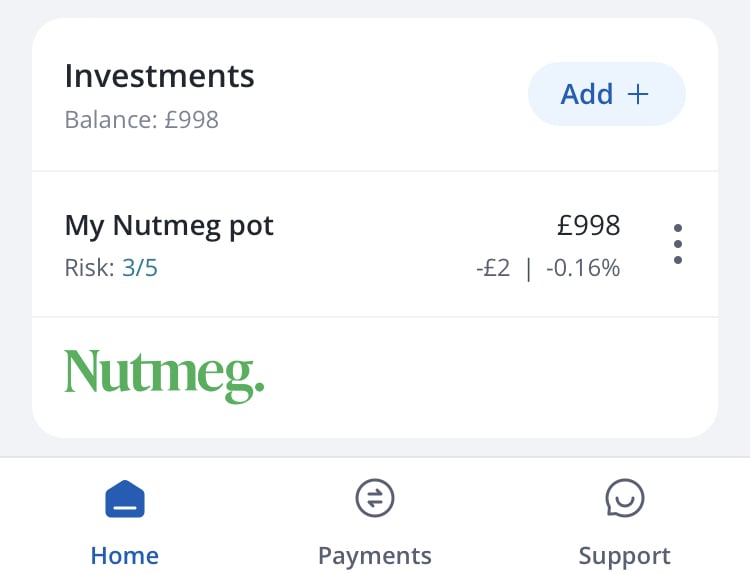
Task: Click the Add investment button
Action: coord(607,94)
